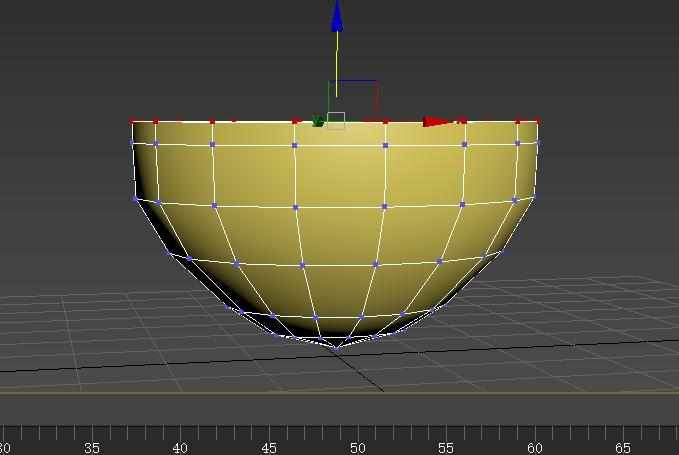Set the timeline to frame 50
The width and height of the screenshot is (679, 455).
357,447
